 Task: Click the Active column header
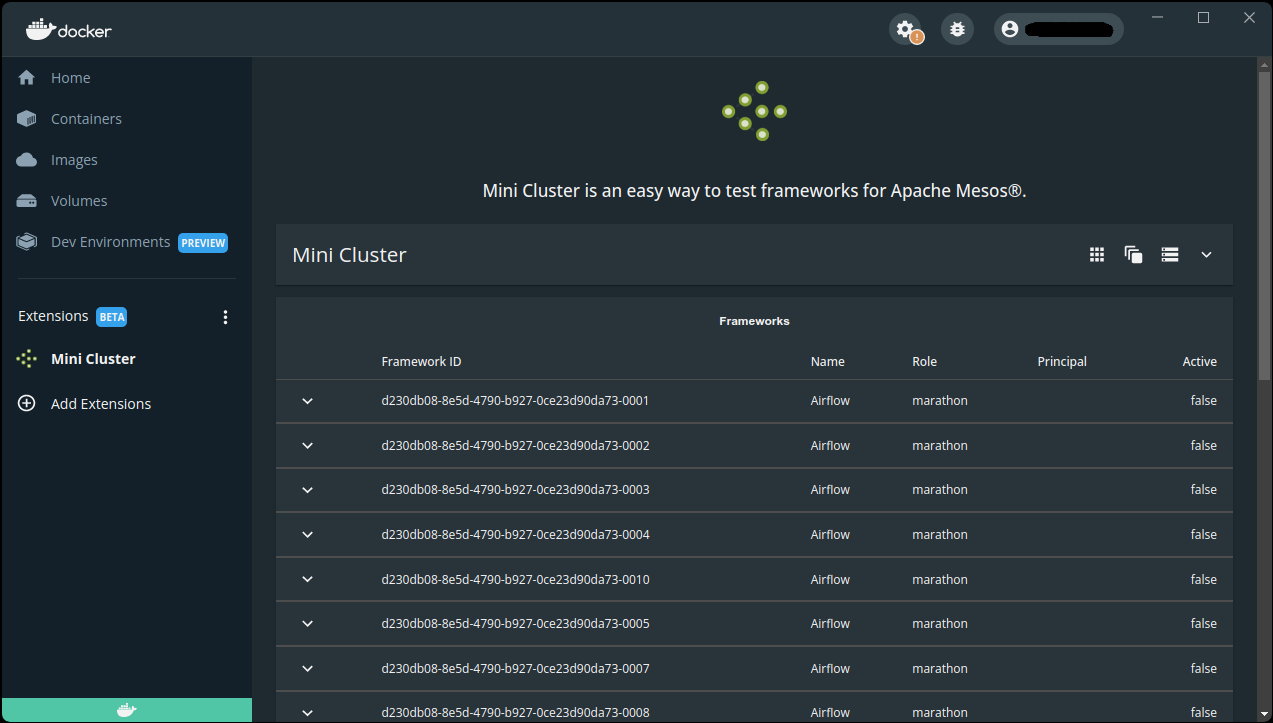tap(1200, 362)
